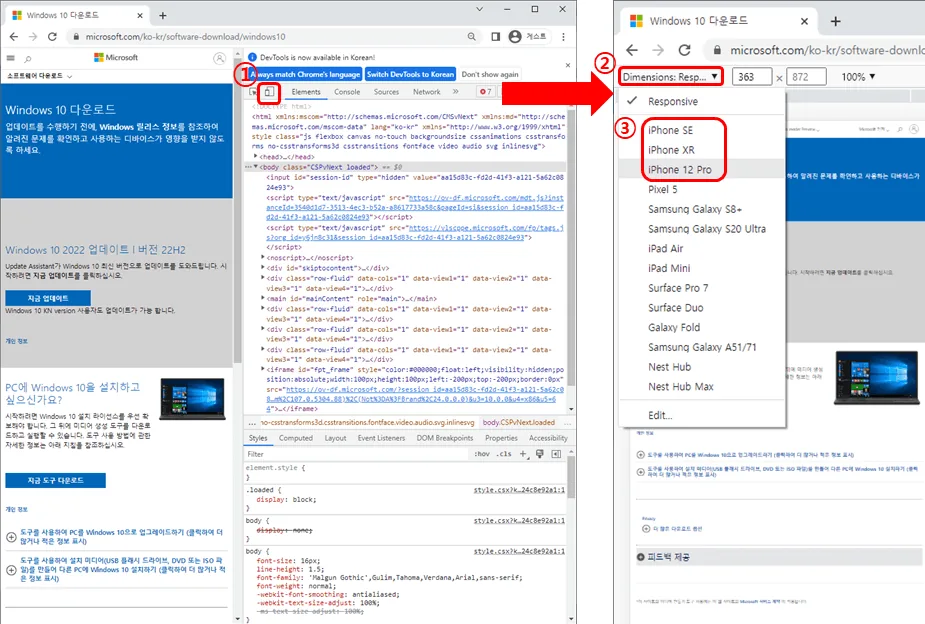Collapse the body CSPvNext loaded node
Viewport: 925px width, 624px height.
click(x=255, y=167)
